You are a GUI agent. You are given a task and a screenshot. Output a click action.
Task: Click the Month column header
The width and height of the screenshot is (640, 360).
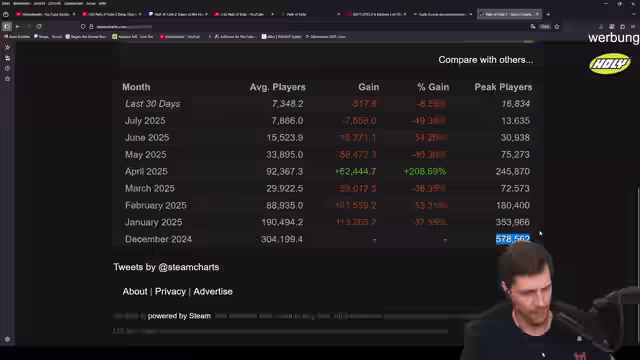(x=136, y=87)
